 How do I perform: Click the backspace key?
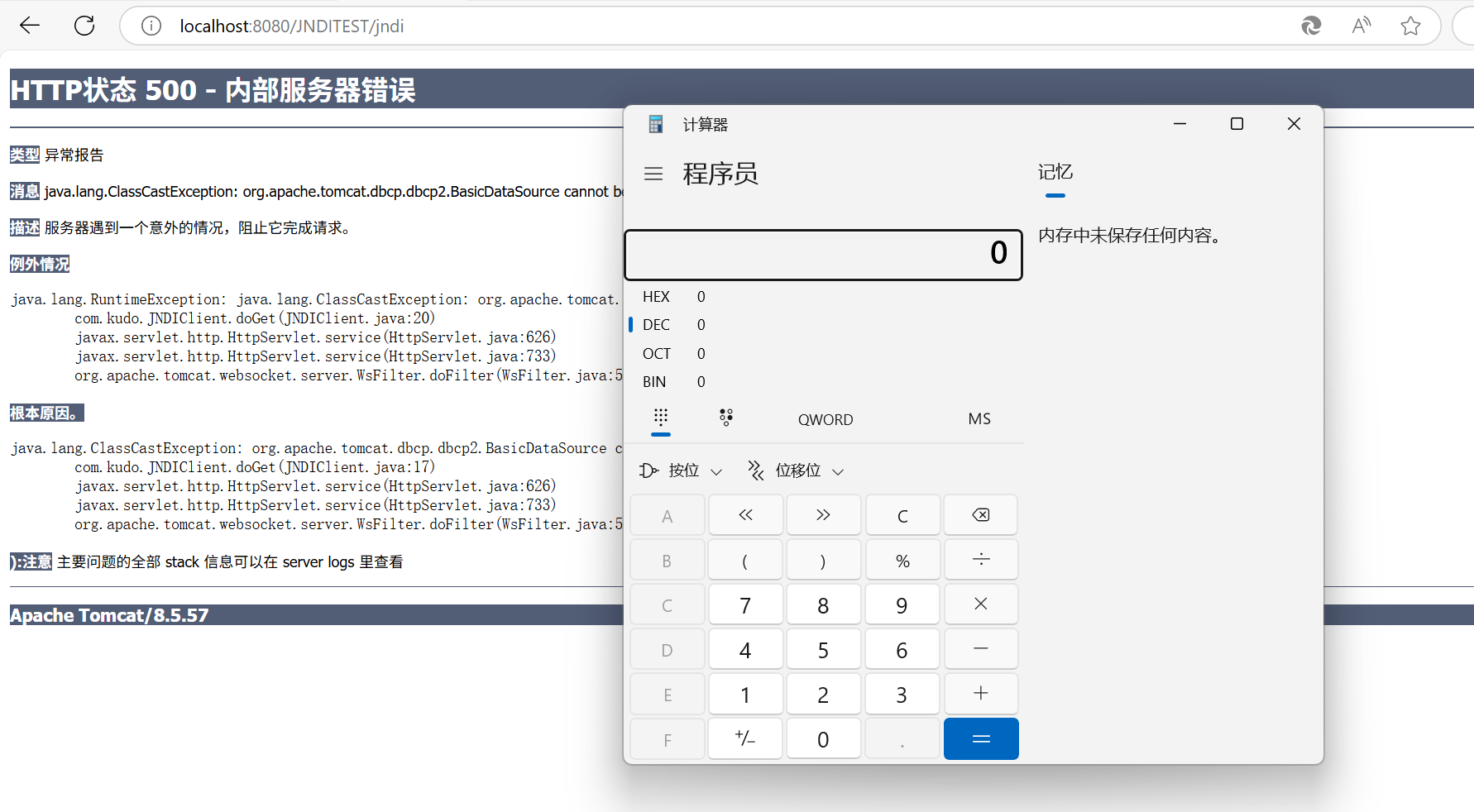981,515
